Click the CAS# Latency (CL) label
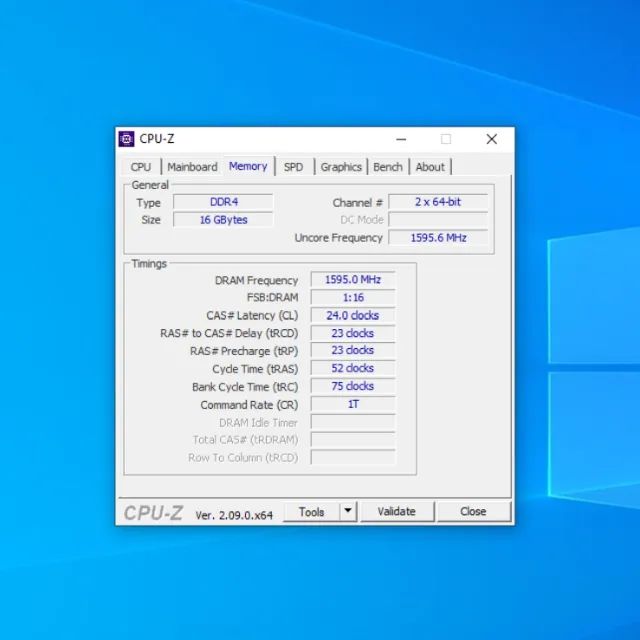Viewport: 640px width, 640px height. (x=252, y=316)
